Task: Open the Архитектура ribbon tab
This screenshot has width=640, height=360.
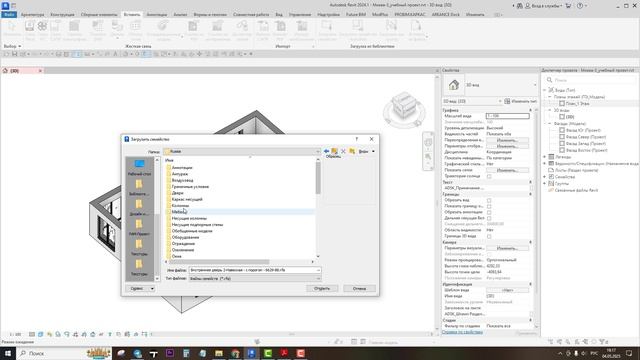Action: [32, 15]
